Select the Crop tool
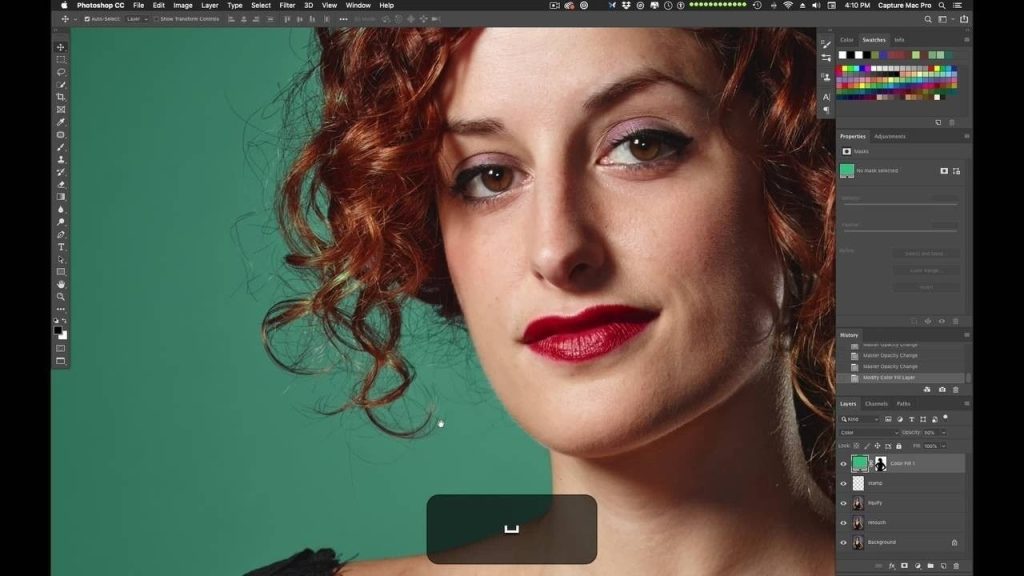1024x576 pixels. 61,97
